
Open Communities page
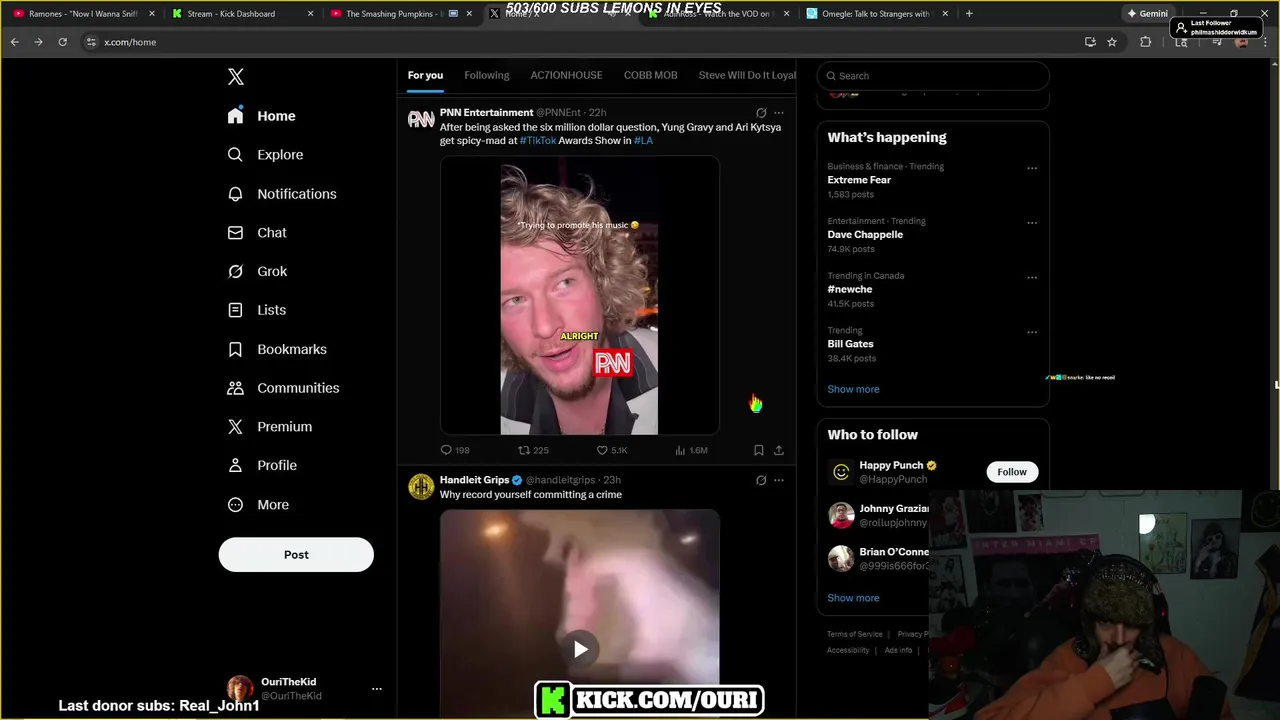coord(283,388)
